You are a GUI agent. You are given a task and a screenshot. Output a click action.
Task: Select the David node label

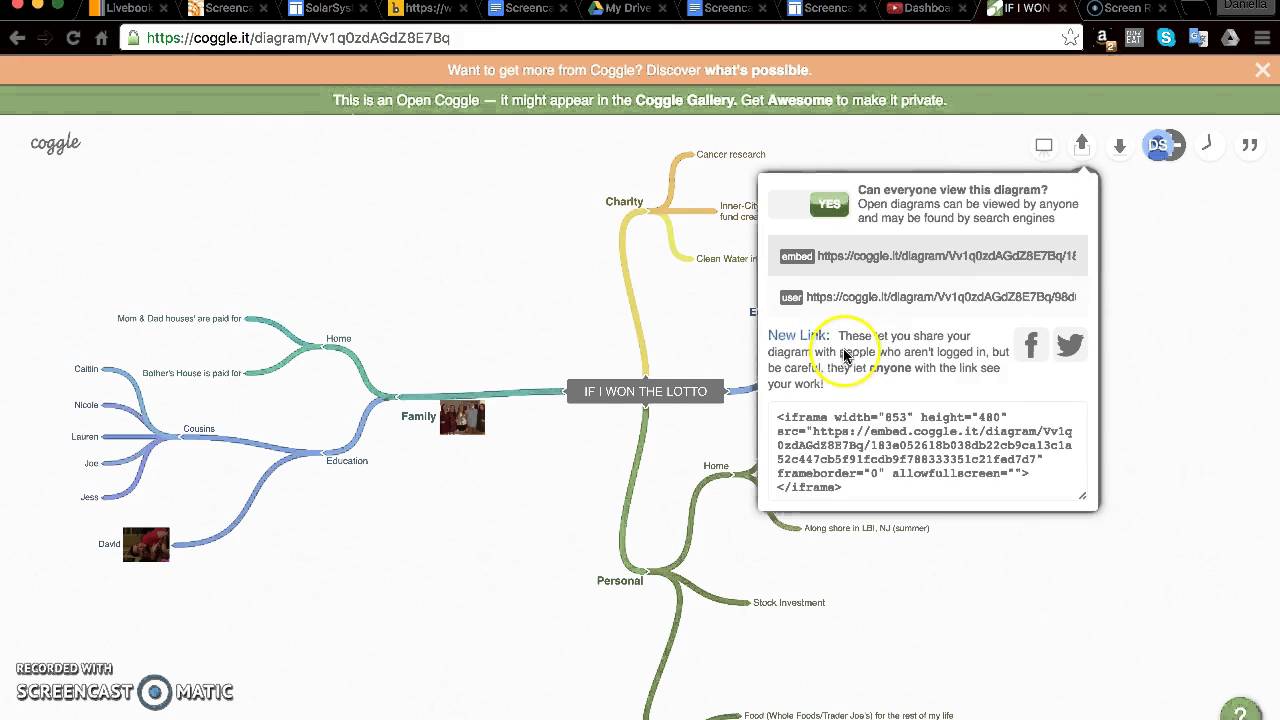[x=109, y=544]
